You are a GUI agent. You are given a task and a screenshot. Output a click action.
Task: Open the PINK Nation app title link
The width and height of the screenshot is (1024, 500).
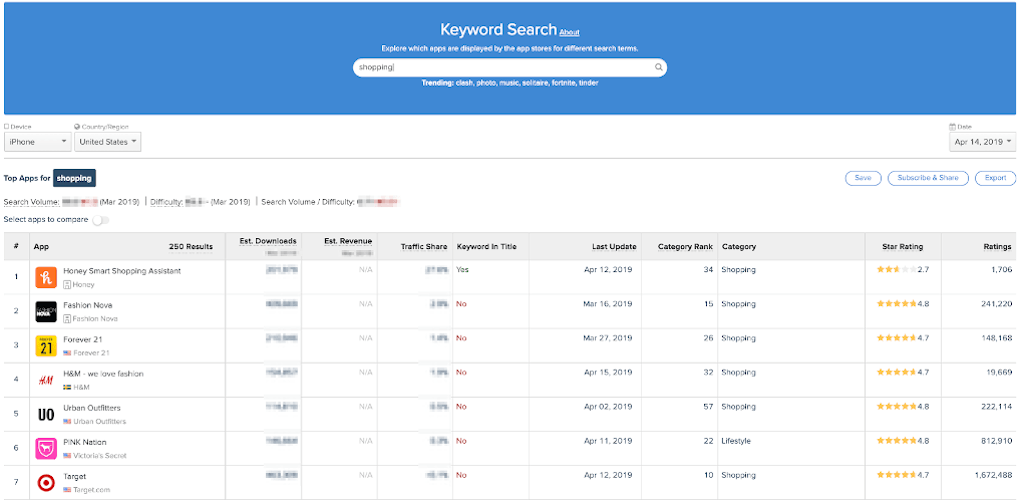coord(85,442)
